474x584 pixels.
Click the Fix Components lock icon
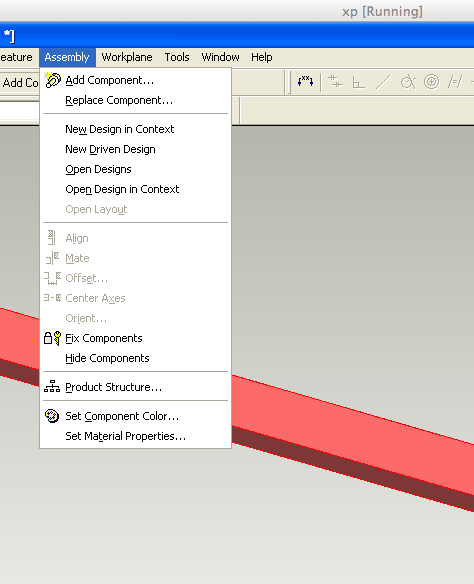coord(52,338)
